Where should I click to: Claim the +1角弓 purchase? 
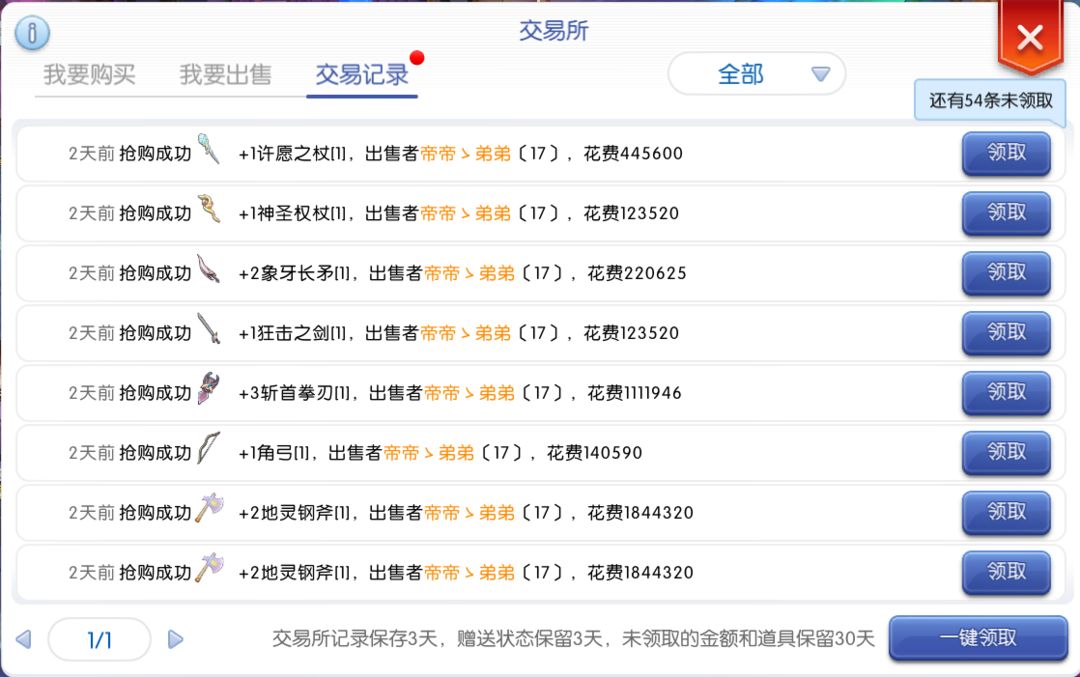[1006, 452]
